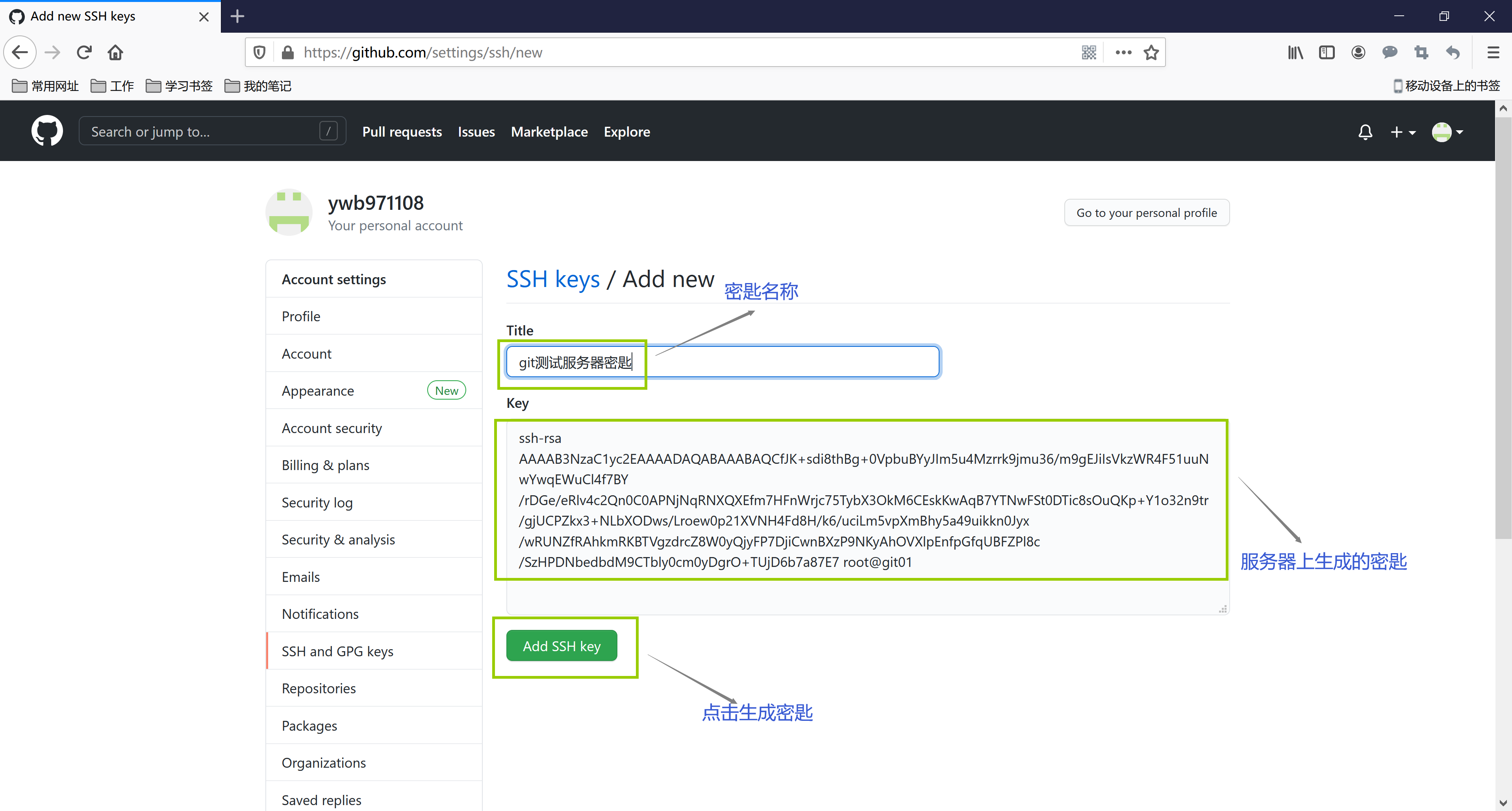Image resolution: width=1512 pixels, height=811 pixels.
Task: Open Billing & plans in sidebar
Action: 374,465
